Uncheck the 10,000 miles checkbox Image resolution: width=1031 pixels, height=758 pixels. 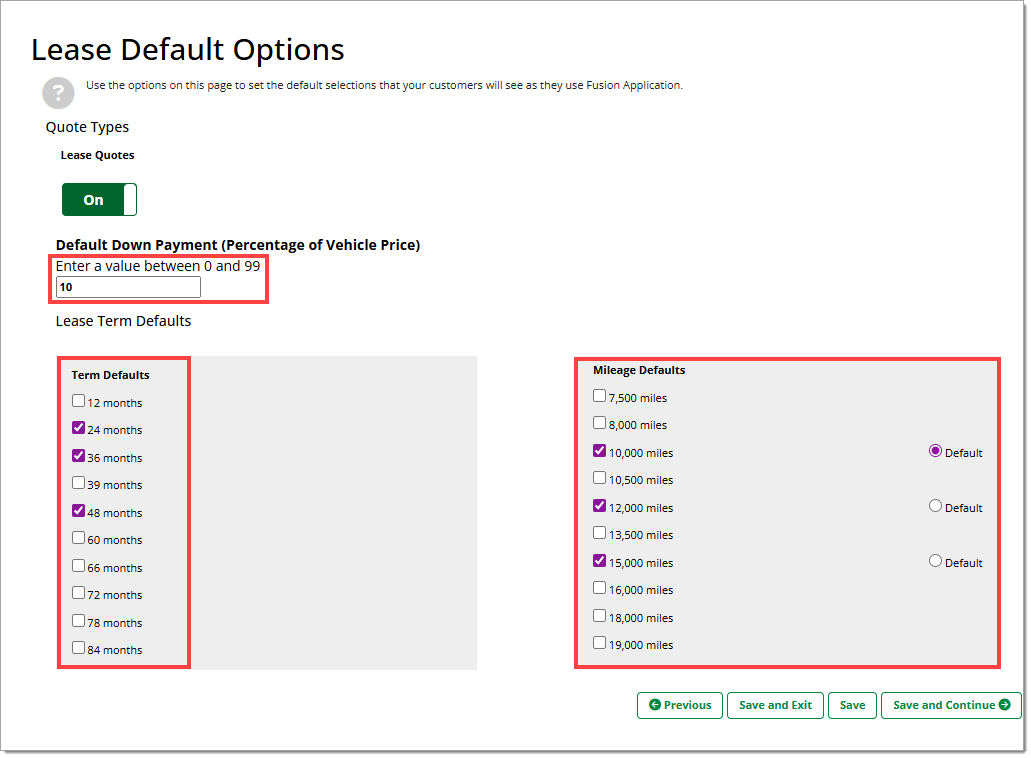tap(600, 452)
